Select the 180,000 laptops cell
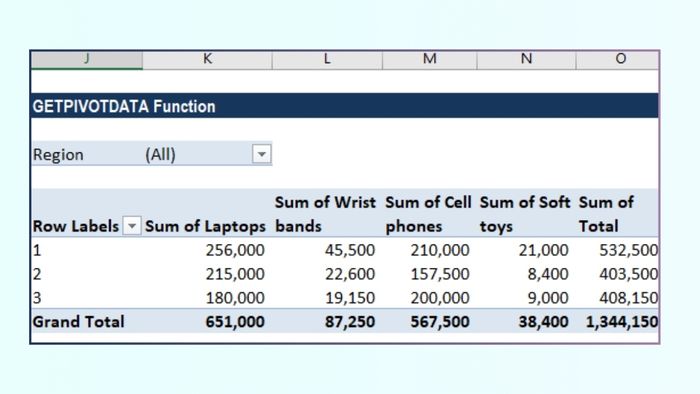Screen dimensions: 700x394 [x=207, y=297]
